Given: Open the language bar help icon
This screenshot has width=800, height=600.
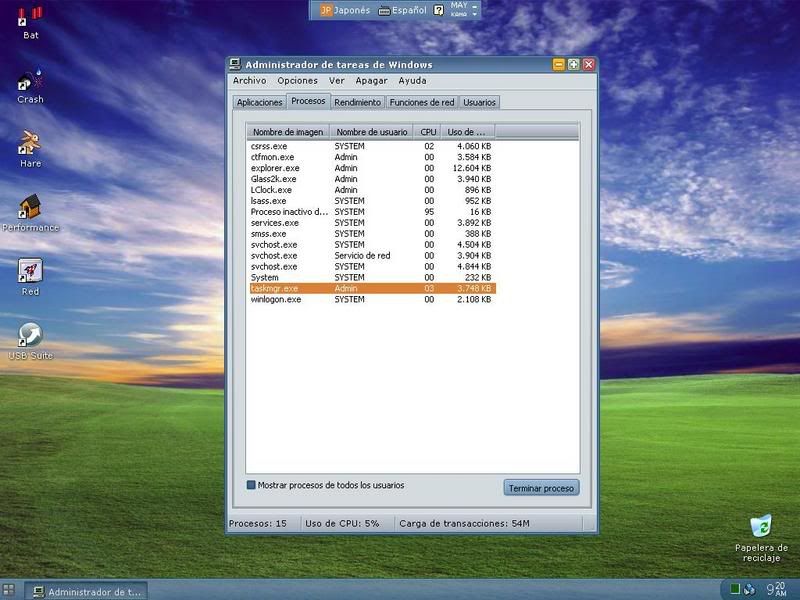Looking at the screenshot, I should tap(438, 10).
